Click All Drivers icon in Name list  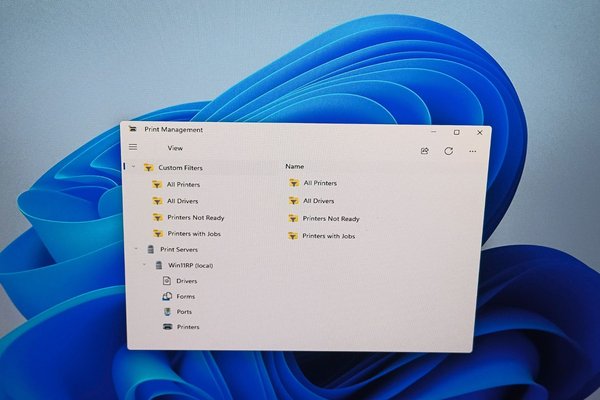[x=293, y=201]
